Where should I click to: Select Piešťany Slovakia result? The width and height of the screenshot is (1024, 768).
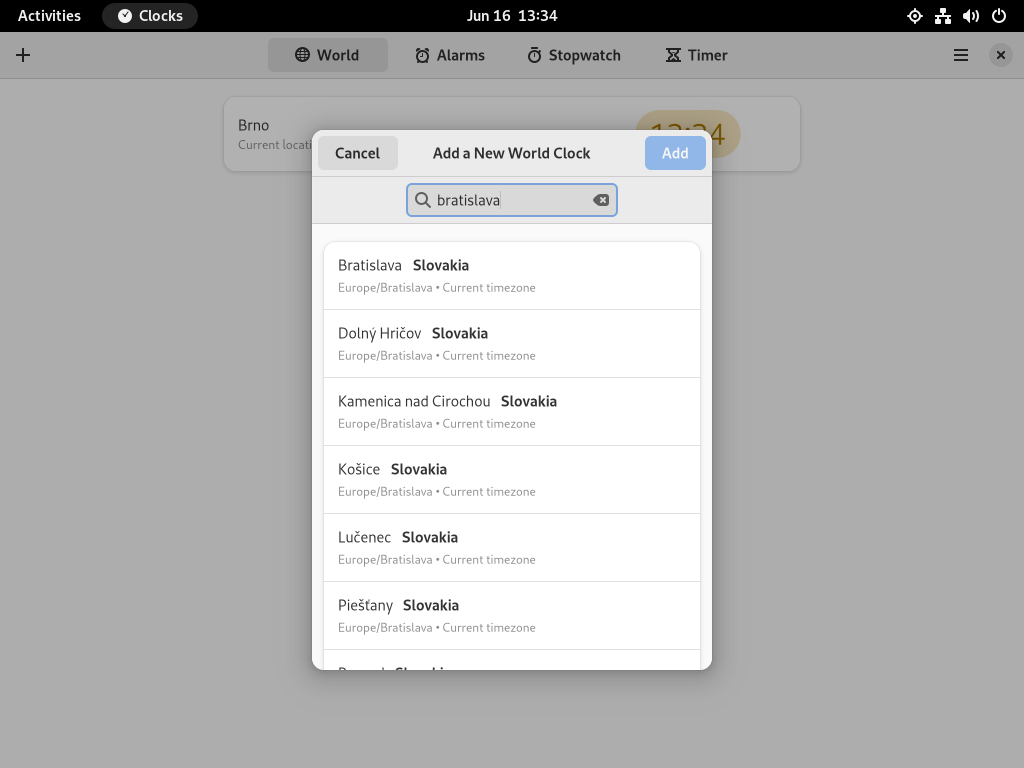point(512,615)
